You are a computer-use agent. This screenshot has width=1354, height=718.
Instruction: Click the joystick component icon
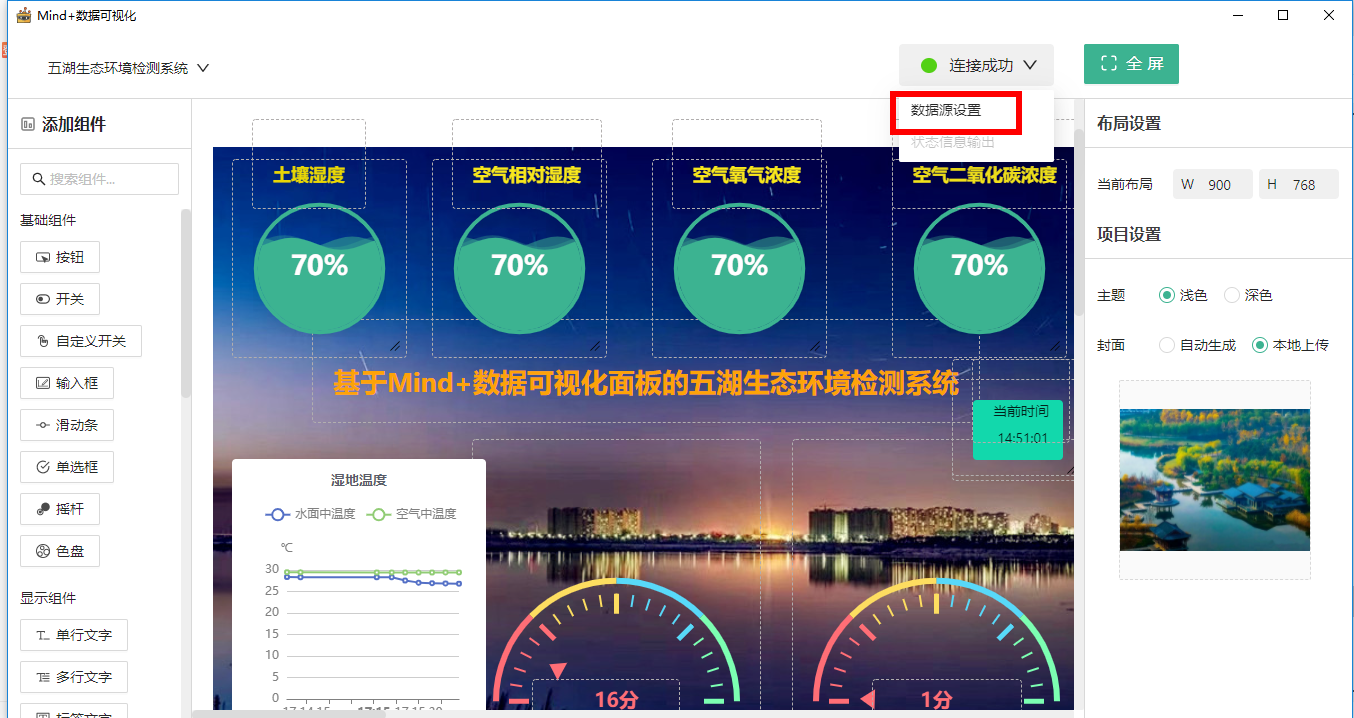[x=43, y=509]
